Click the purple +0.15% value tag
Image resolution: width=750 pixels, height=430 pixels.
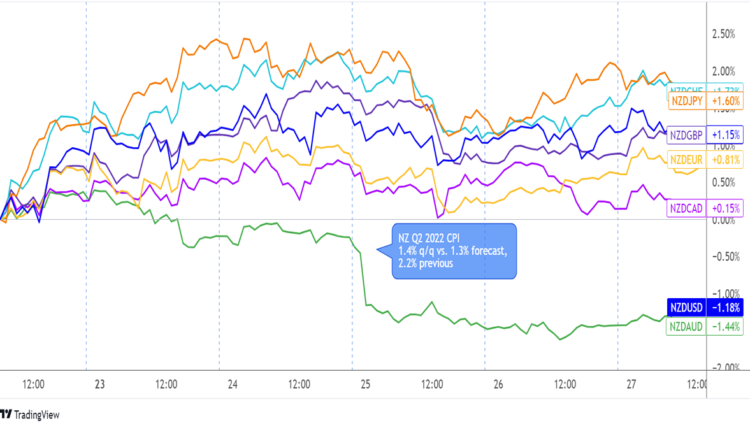[726, 207]
